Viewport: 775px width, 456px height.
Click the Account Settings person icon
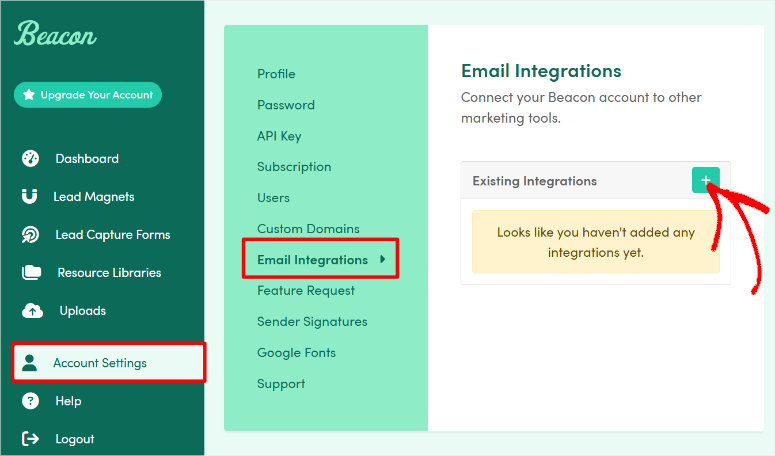pos(30,363)
